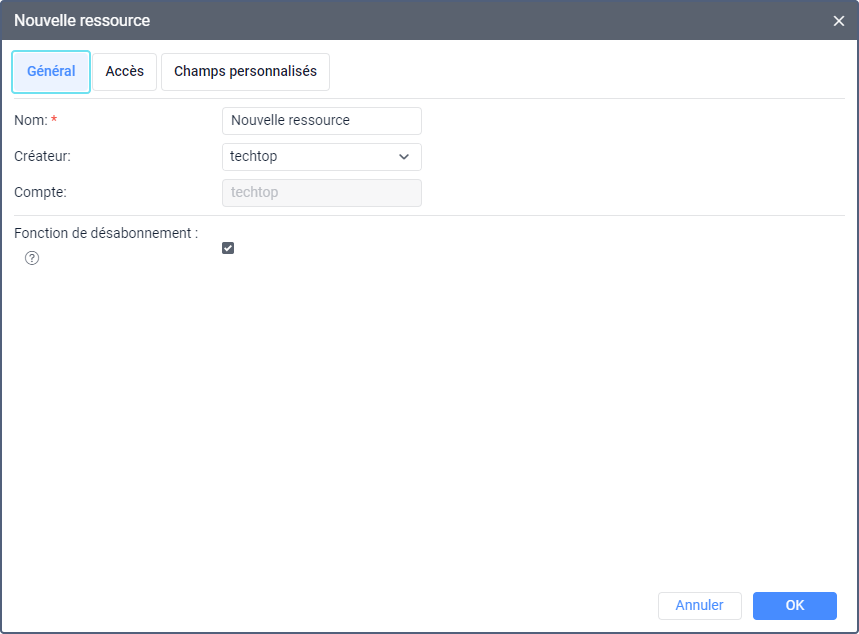Confirm with the OK button
859x634 pixels.
click(x=795, y=605)
